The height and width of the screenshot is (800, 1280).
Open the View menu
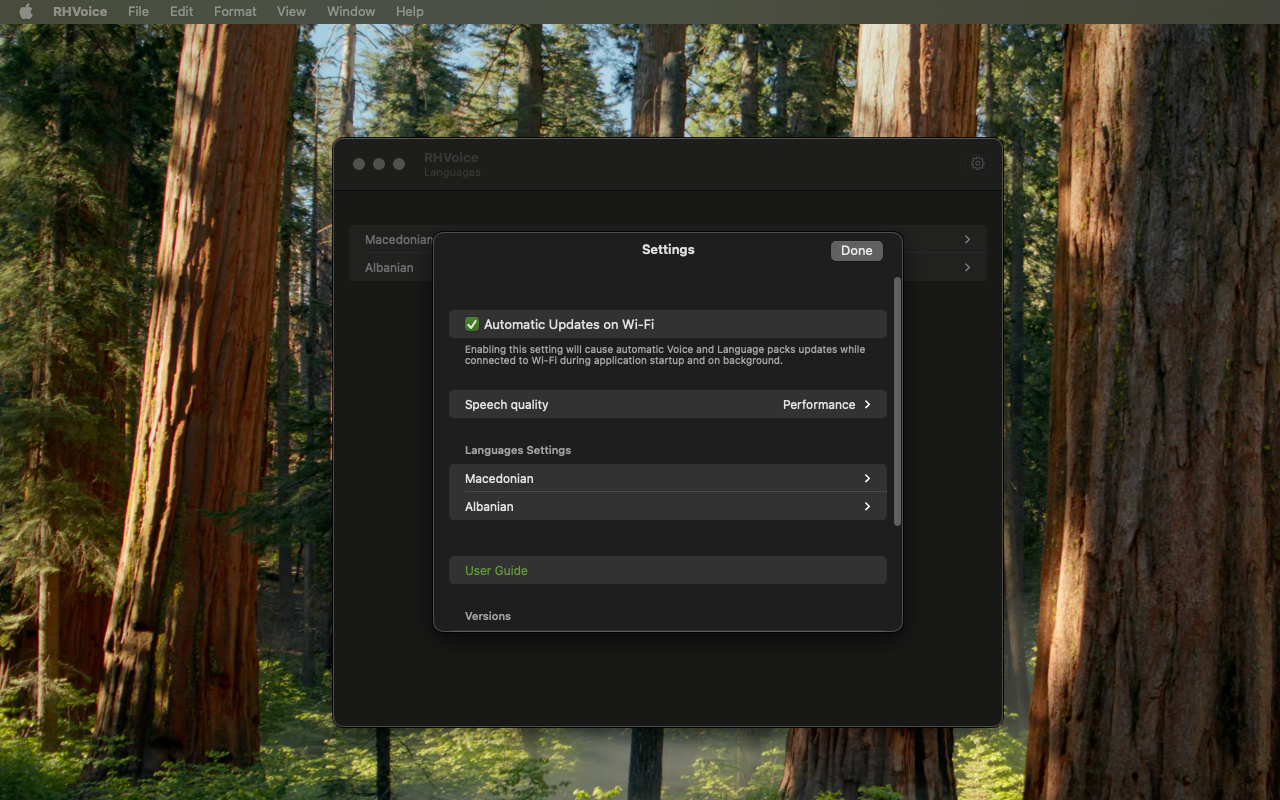coord(291,11)
